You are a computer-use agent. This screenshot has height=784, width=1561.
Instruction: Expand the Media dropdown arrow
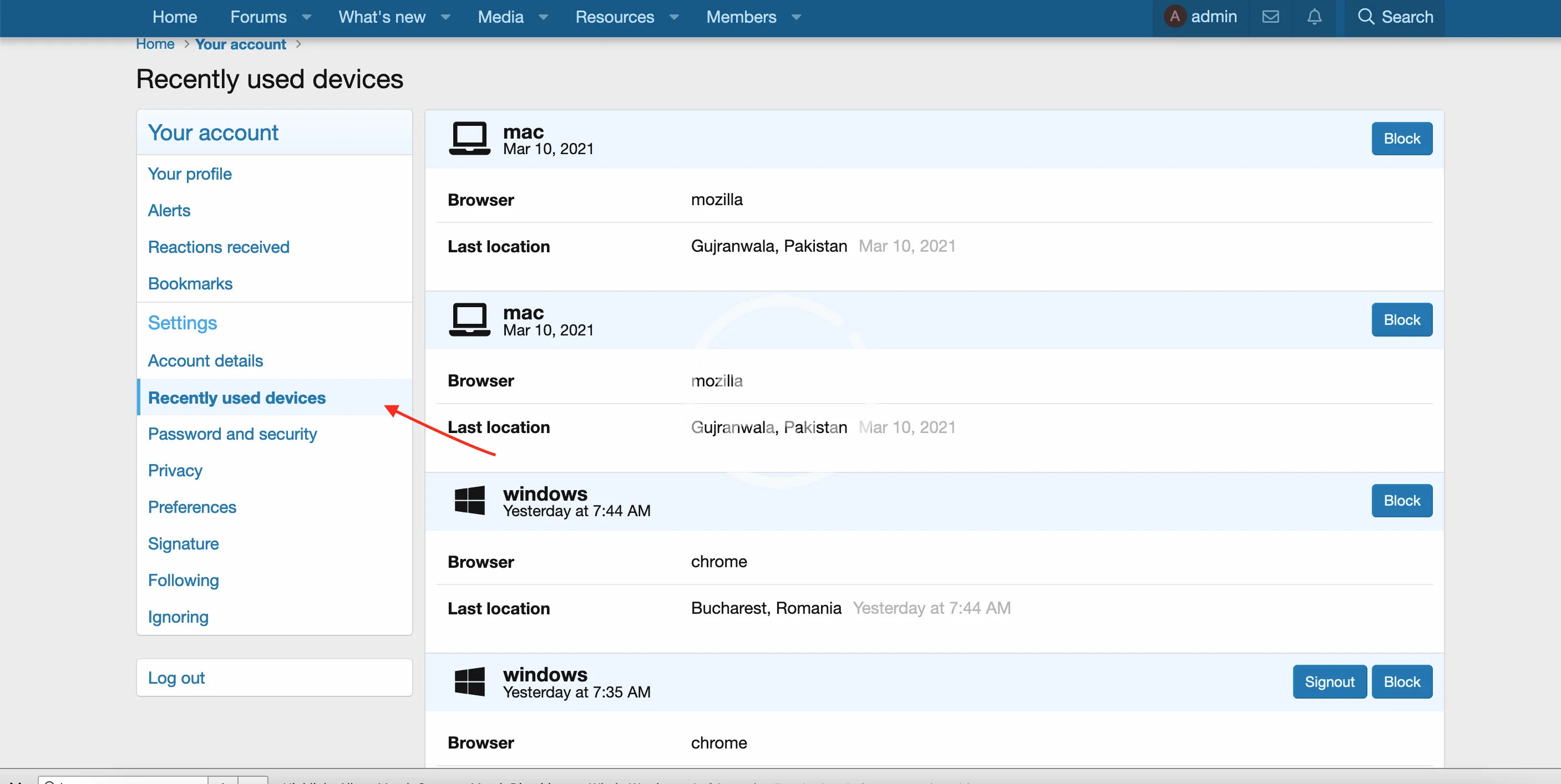tap(544, 18)
